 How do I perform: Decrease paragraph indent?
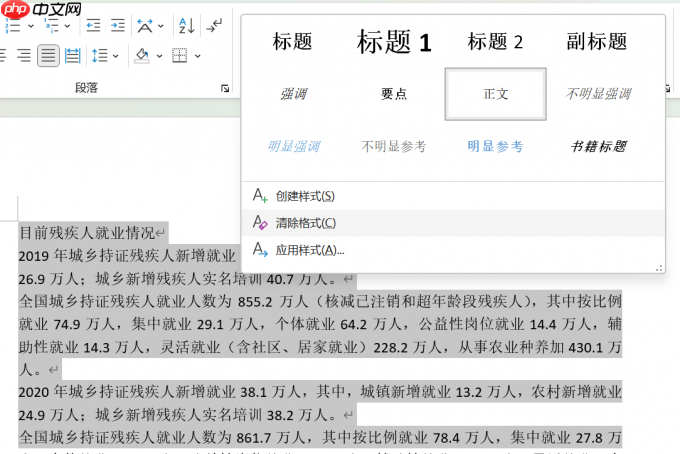(93, 26)
